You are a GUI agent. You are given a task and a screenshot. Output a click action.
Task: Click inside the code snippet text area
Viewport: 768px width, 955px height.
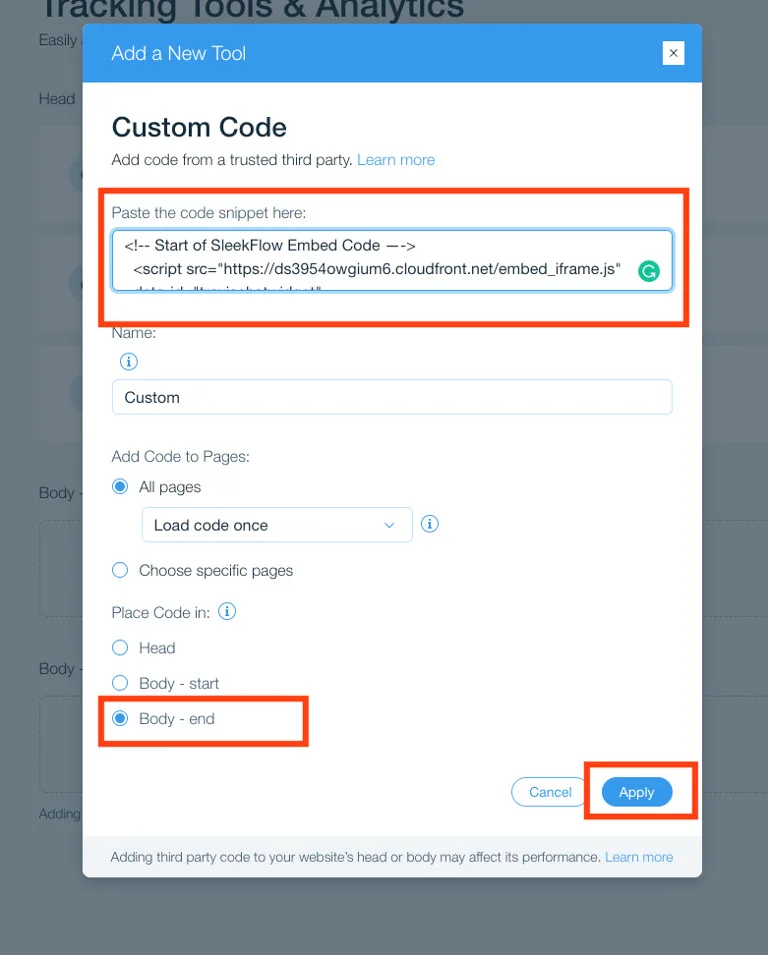(390, 260)
